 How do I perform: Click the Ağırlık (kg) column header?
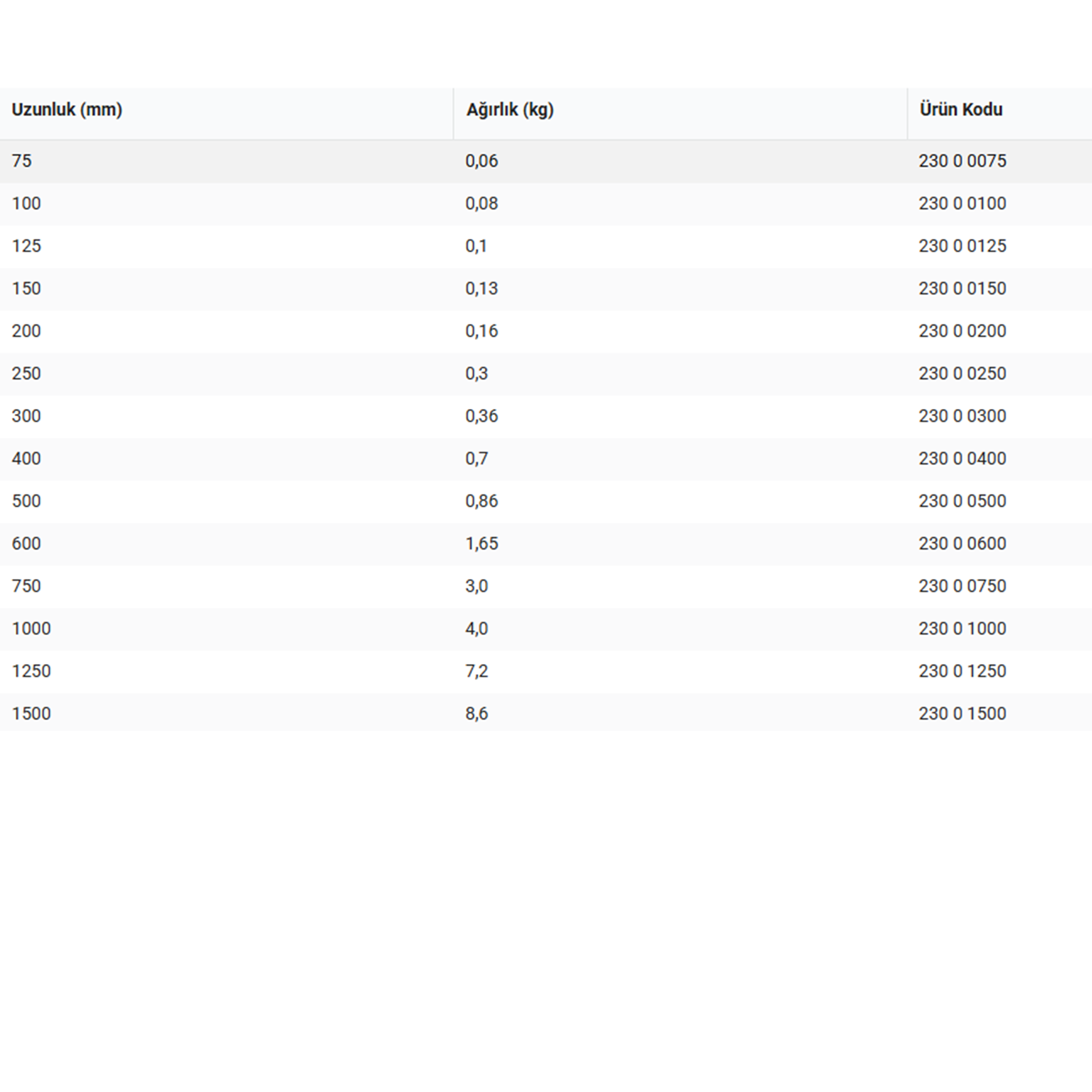click(509, 110)
